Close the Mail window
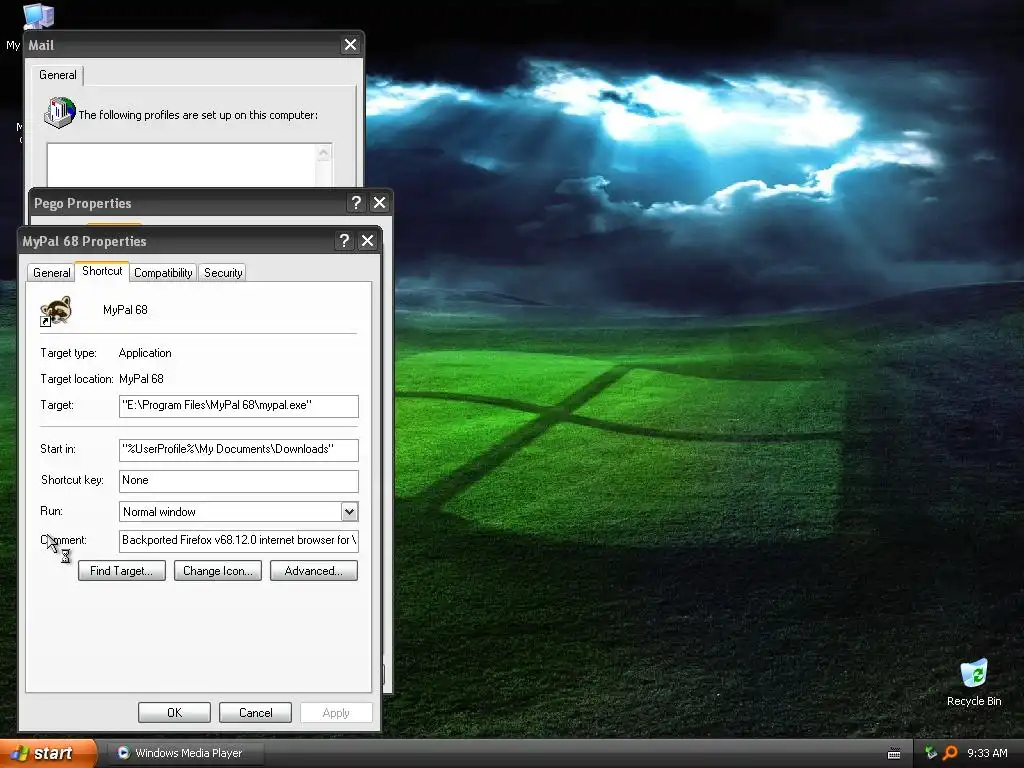The height and width of the screenshot is (768, 1024). tap(351, 44)
